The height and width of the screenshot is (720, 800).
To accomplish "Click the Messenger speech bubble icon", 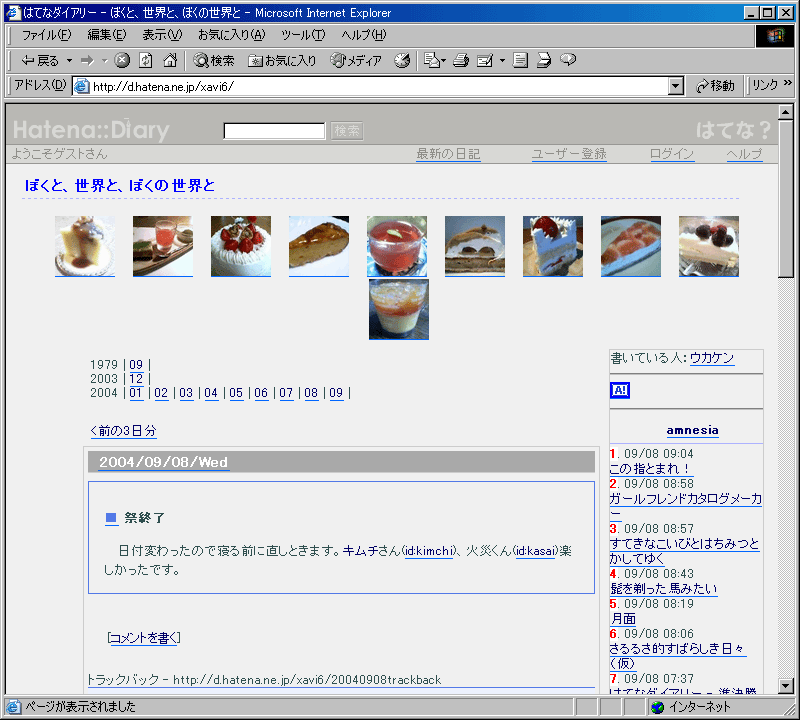I will pos(568,60).
